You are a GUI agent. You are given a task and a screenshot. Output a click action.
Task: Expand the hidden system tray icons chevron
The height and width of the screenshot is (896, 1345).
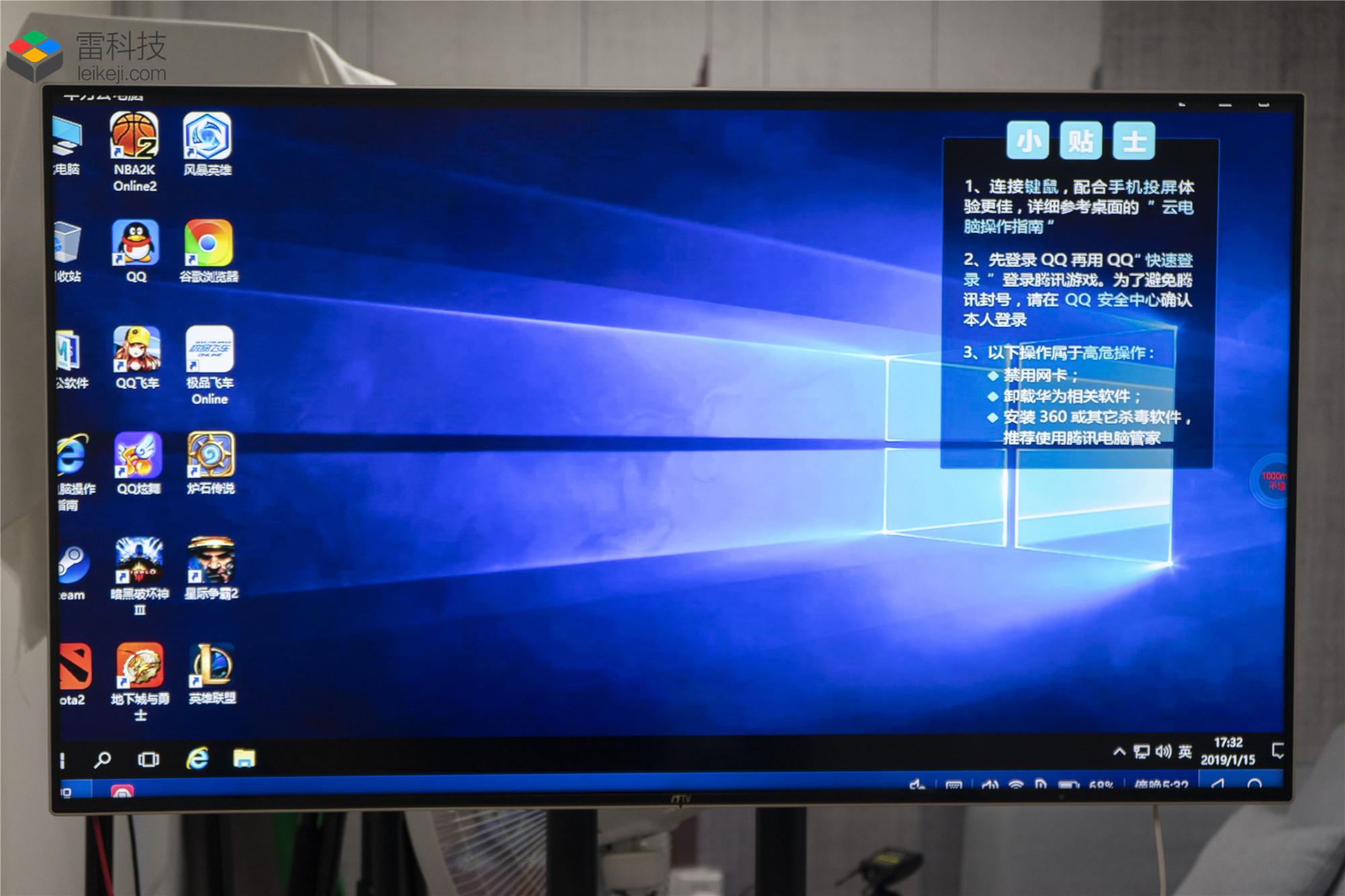tap(1119, 751)
